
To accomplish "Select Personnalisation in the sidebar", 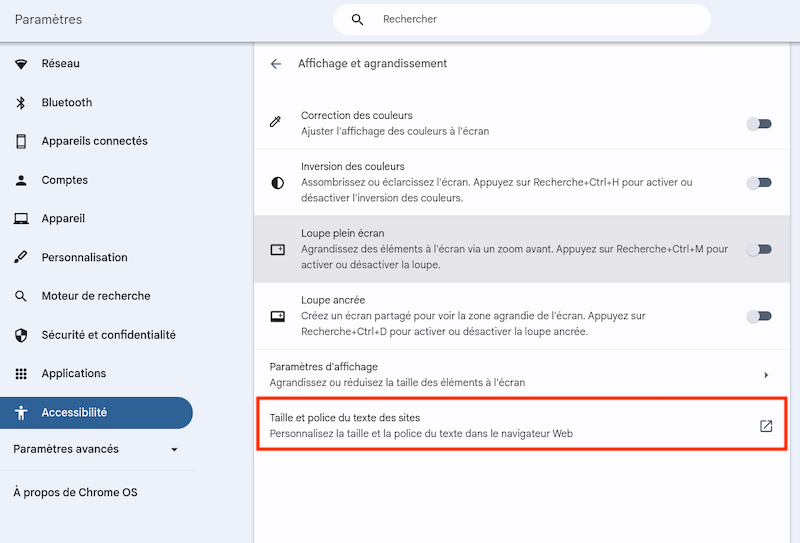I will 84,257.
